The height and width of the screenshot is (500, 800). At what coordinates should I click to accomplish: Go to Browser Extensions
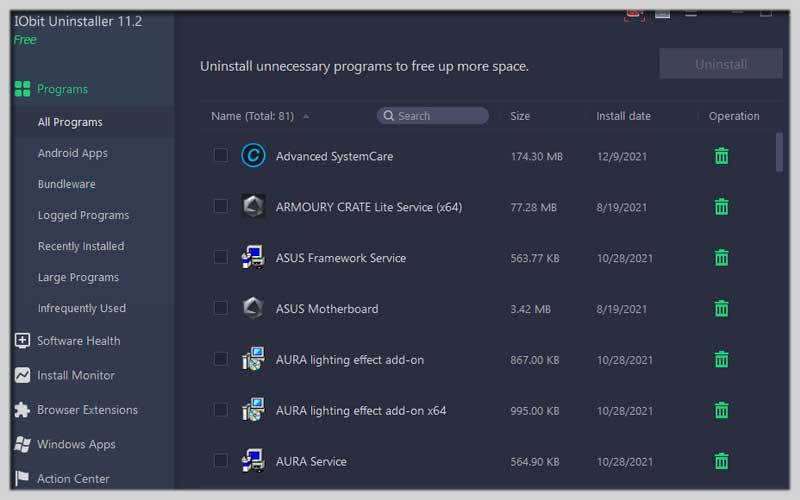(x=87, y=410)
